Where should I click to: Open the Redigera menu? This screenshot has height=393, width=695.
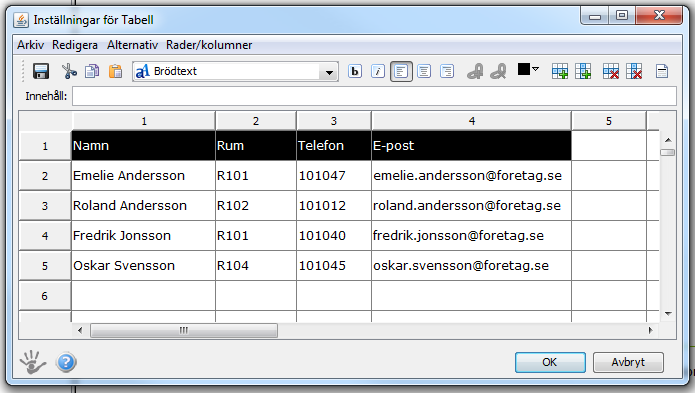tap(75, 45)
